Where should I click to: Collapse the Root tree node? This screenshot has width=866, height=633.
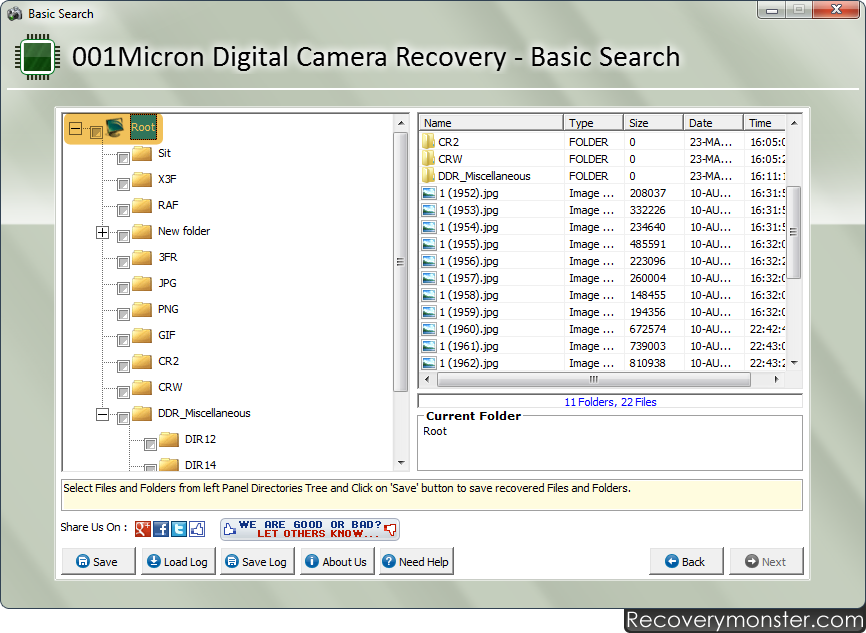tap(75, 129)
